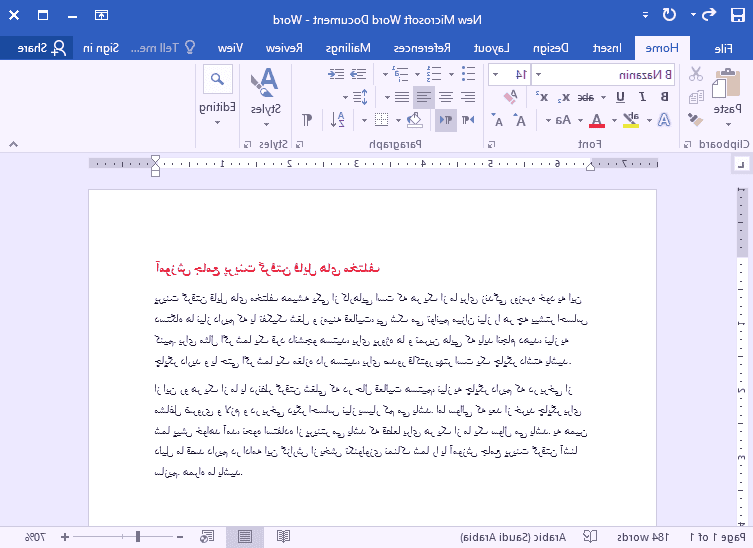Select the Format Painter brush

click(695, 118)
